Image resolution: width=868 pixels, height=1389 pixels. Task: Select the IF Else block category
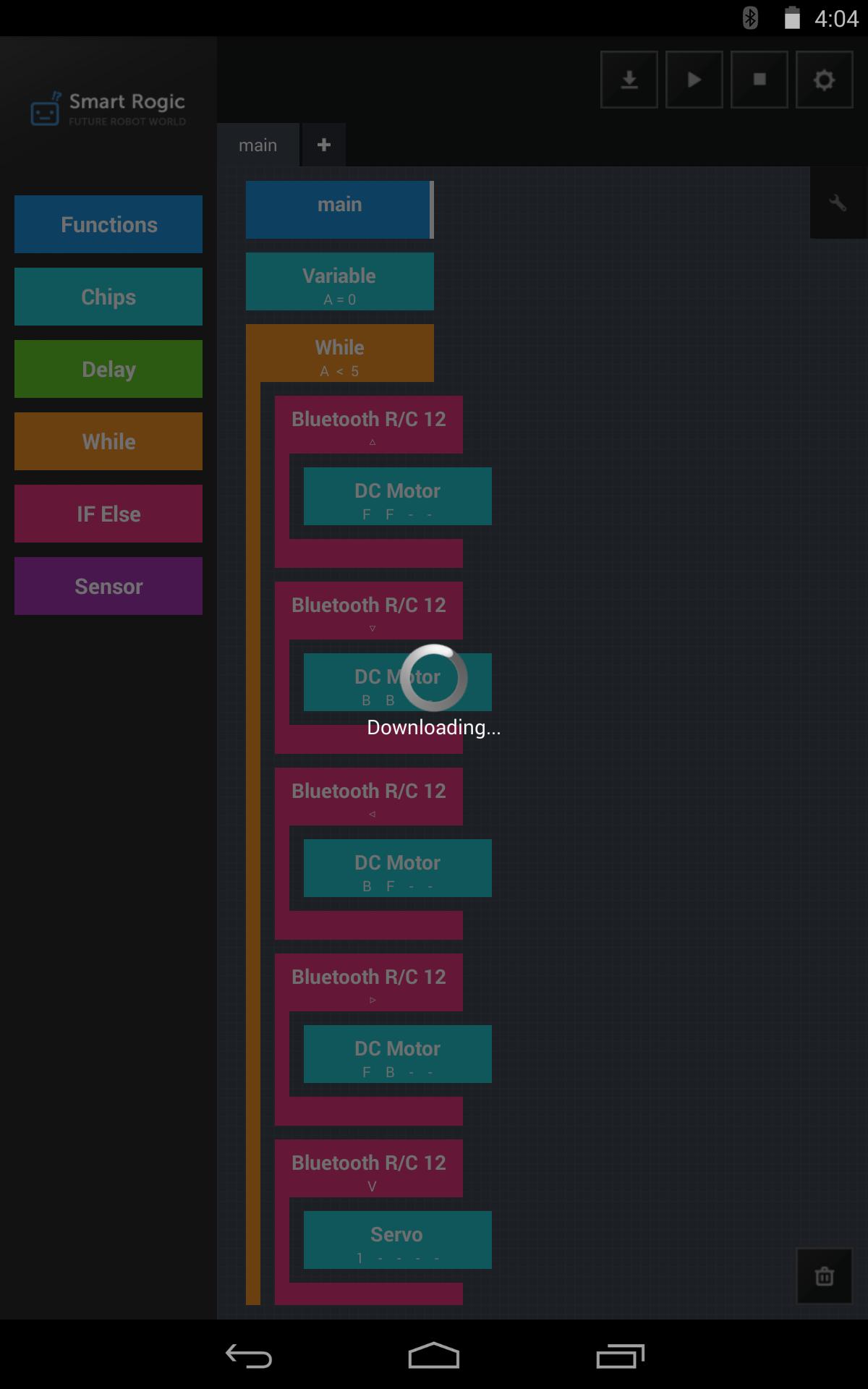pyautogui.click(x=109, y=514)
